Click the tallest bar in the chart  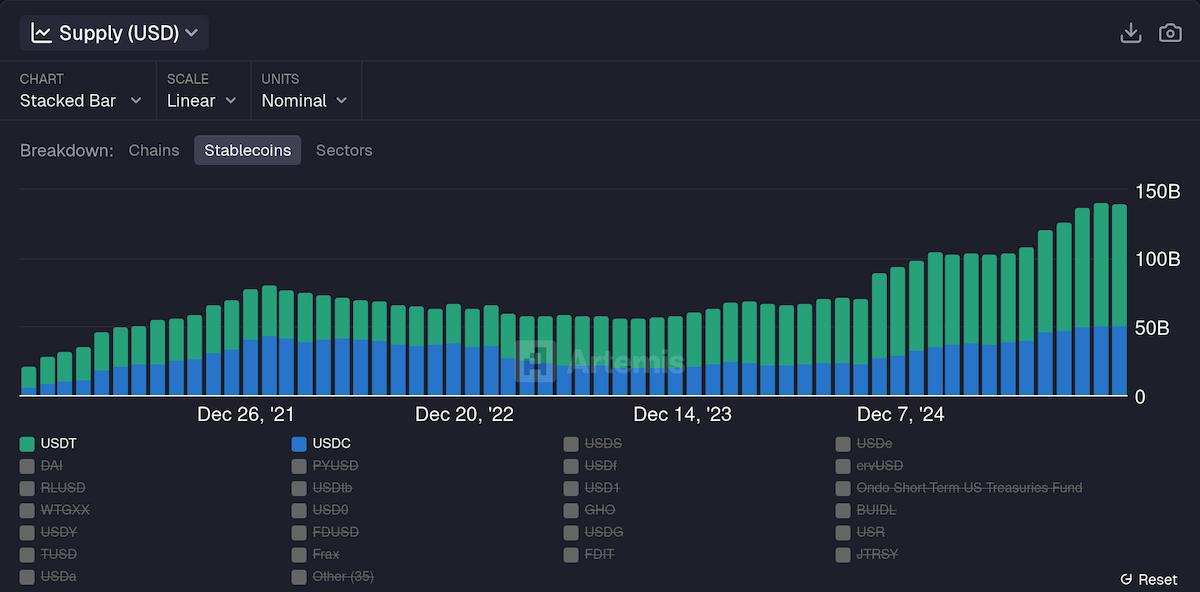point(1101,300)
